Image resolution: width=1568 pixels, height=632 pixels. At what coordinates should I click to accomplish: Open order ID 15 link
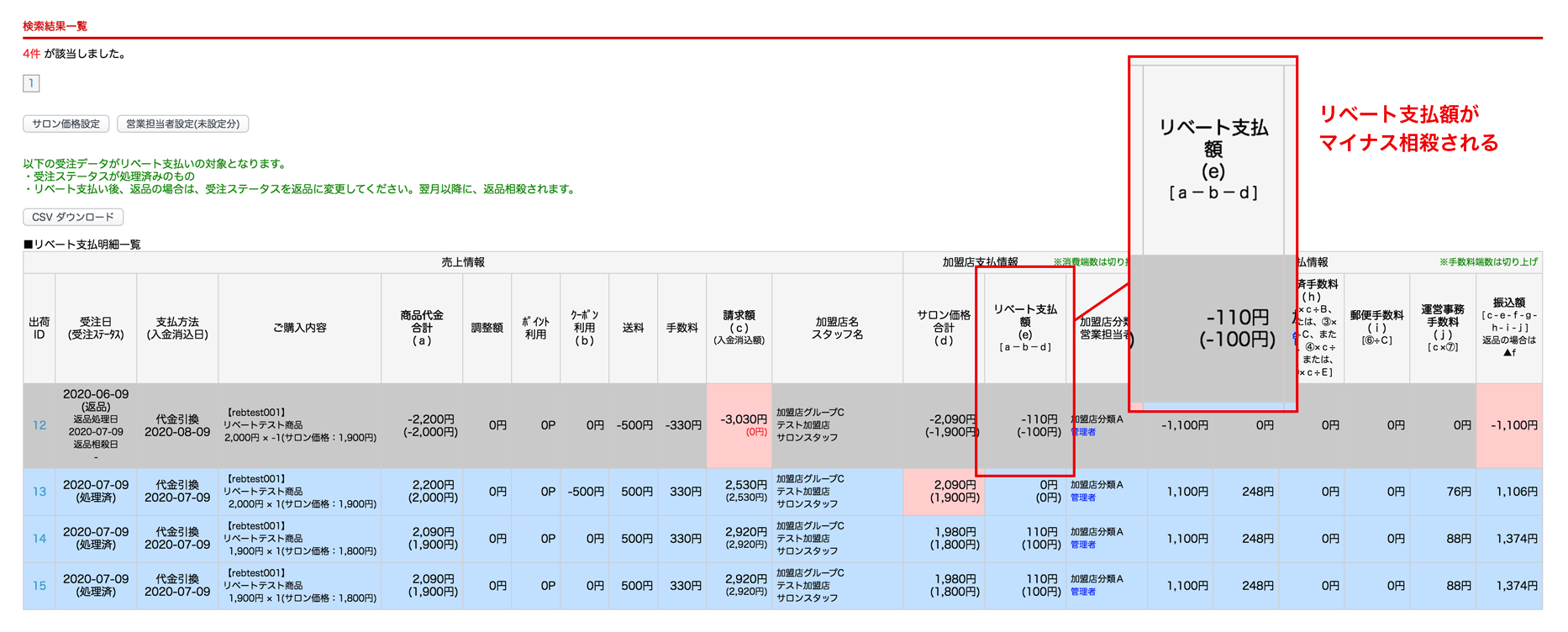coord(39,586)
